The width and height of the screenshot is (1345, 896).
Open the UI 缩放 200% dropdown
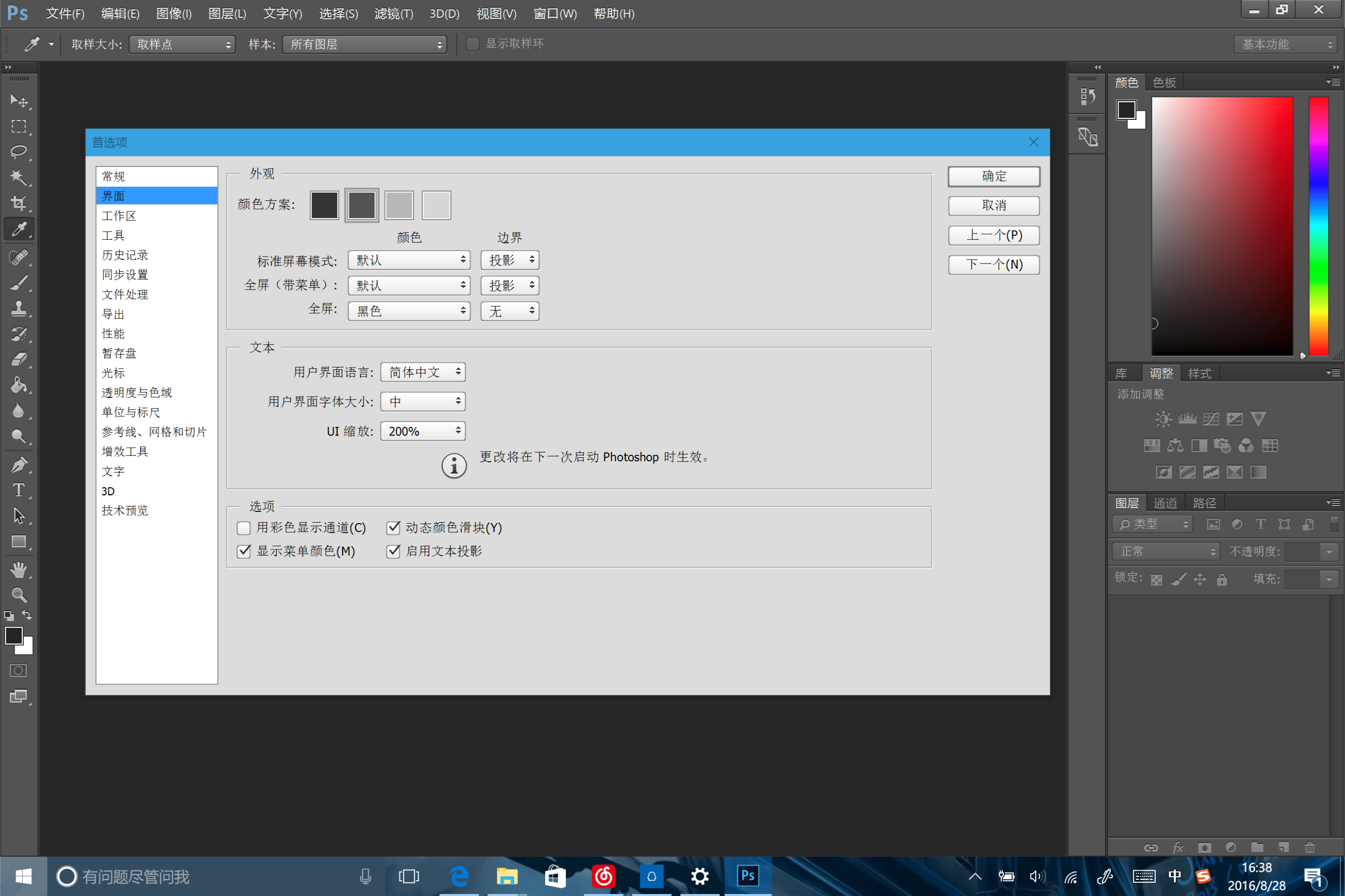click(x=423, y=431)
